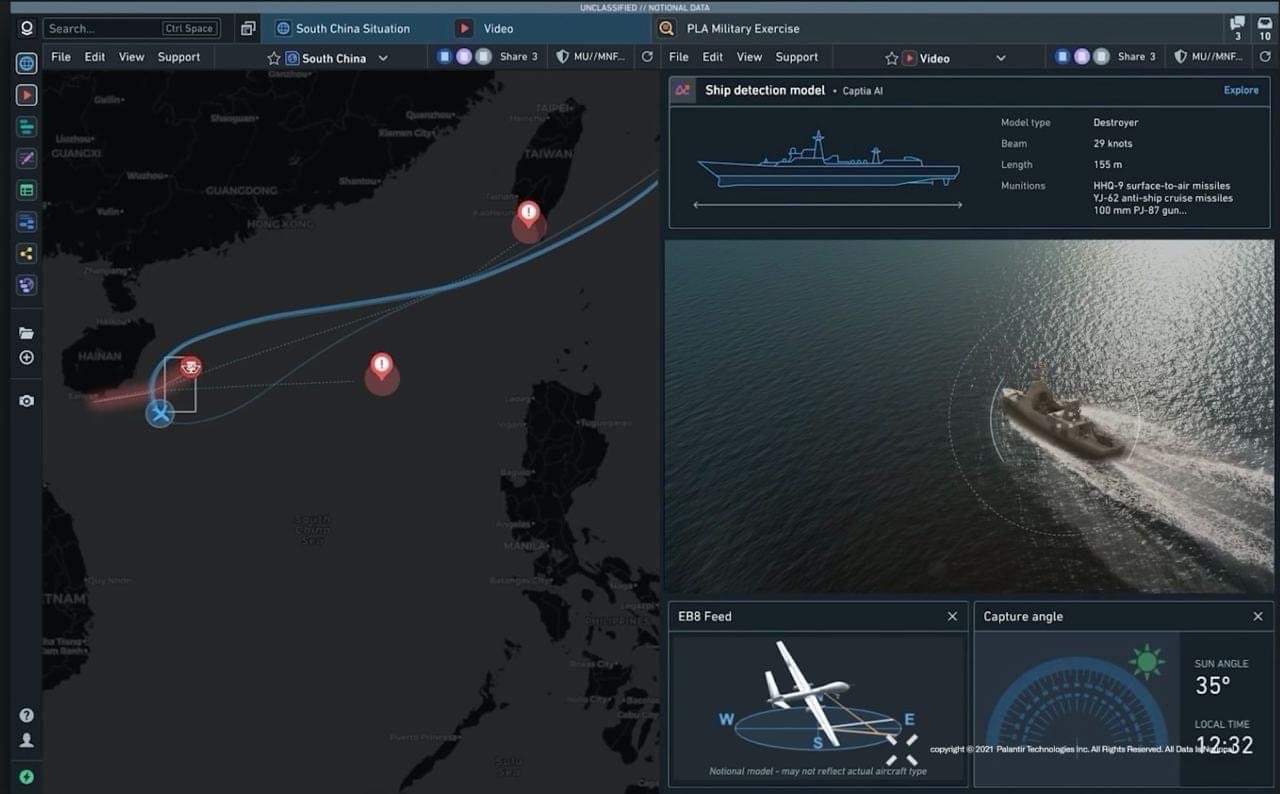The height and width of the screenshot is (794, 1280).
Task: Click the app logo icon beside search
Action: click(27, 28)
